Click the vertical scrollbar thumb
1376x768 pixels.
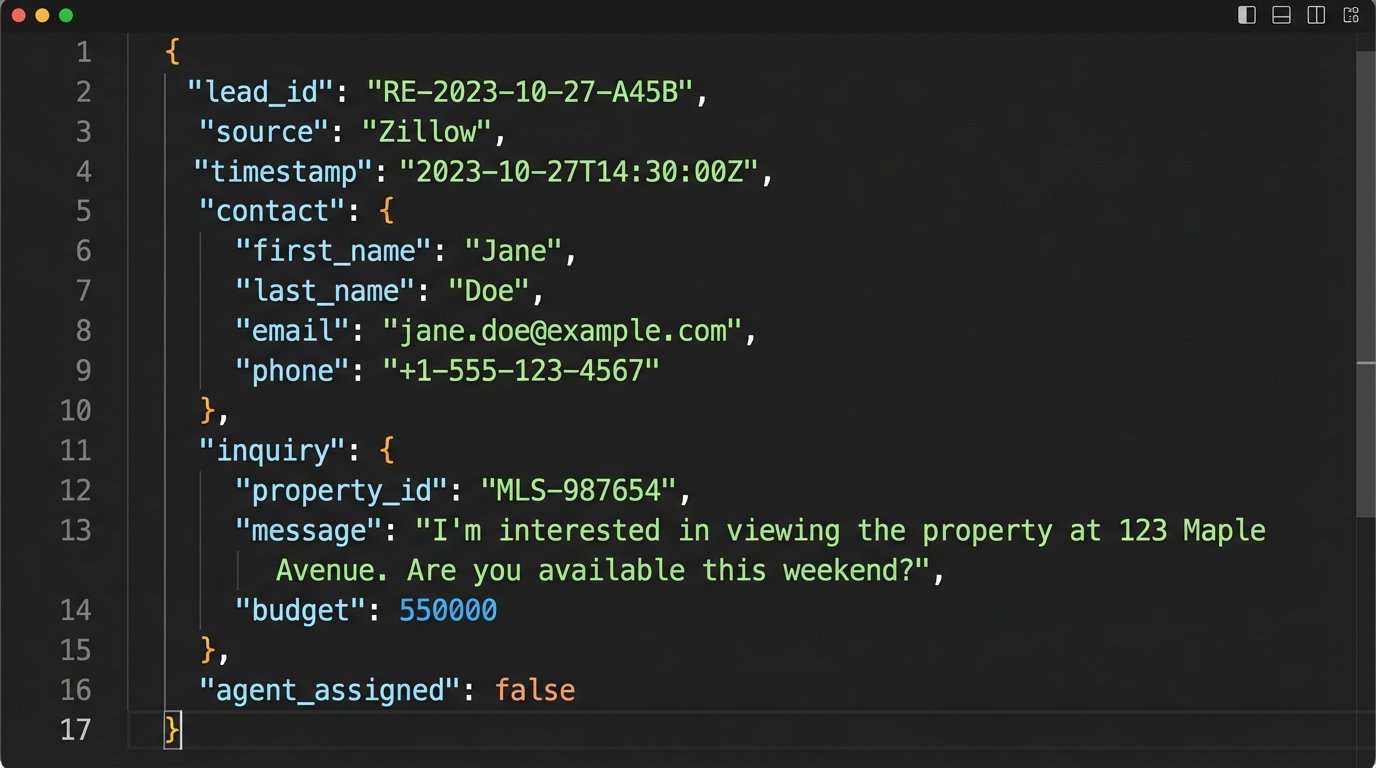(1365, 210)
